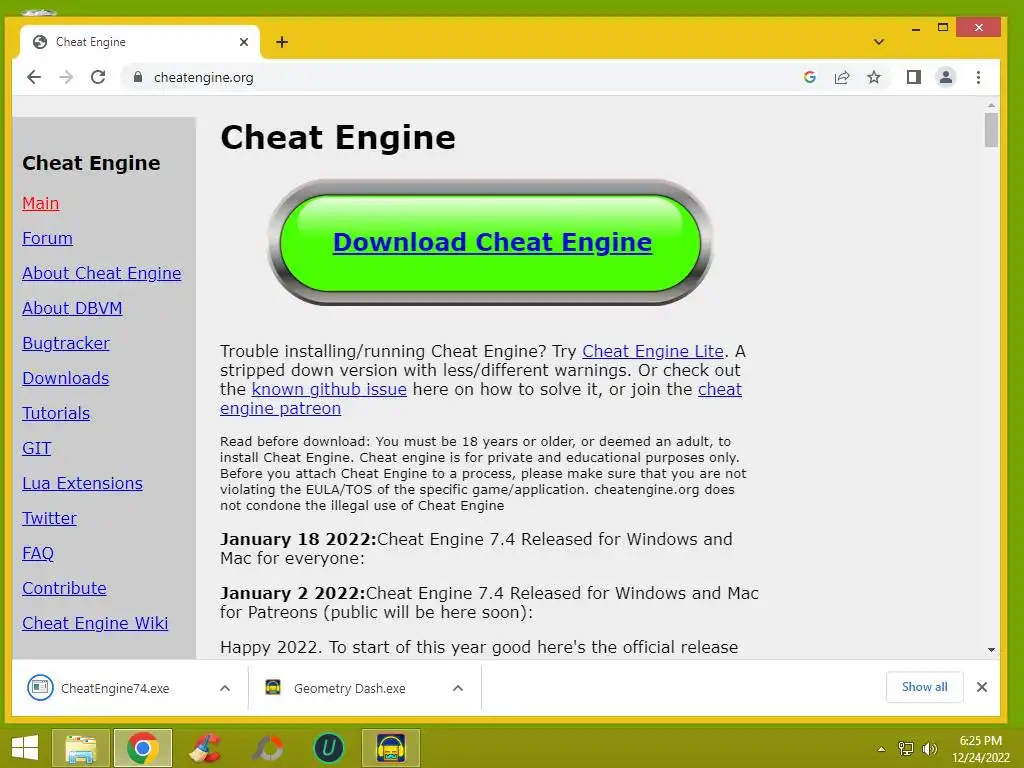Open the Main sidebar link
The width and height of the screenshot is (1024, 768).
[x=40, y=203]
